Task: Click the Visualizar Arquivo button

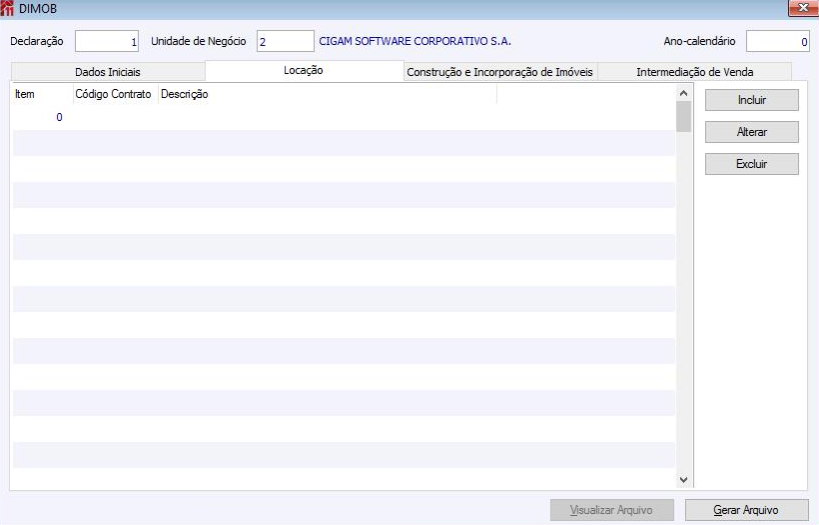Action: [x=612, y=510]
